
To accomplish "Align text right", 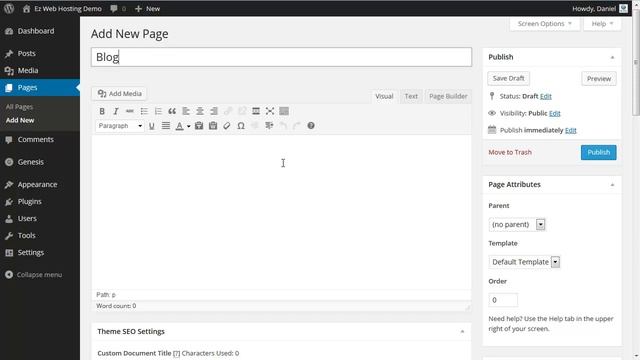I will [214, 111].
